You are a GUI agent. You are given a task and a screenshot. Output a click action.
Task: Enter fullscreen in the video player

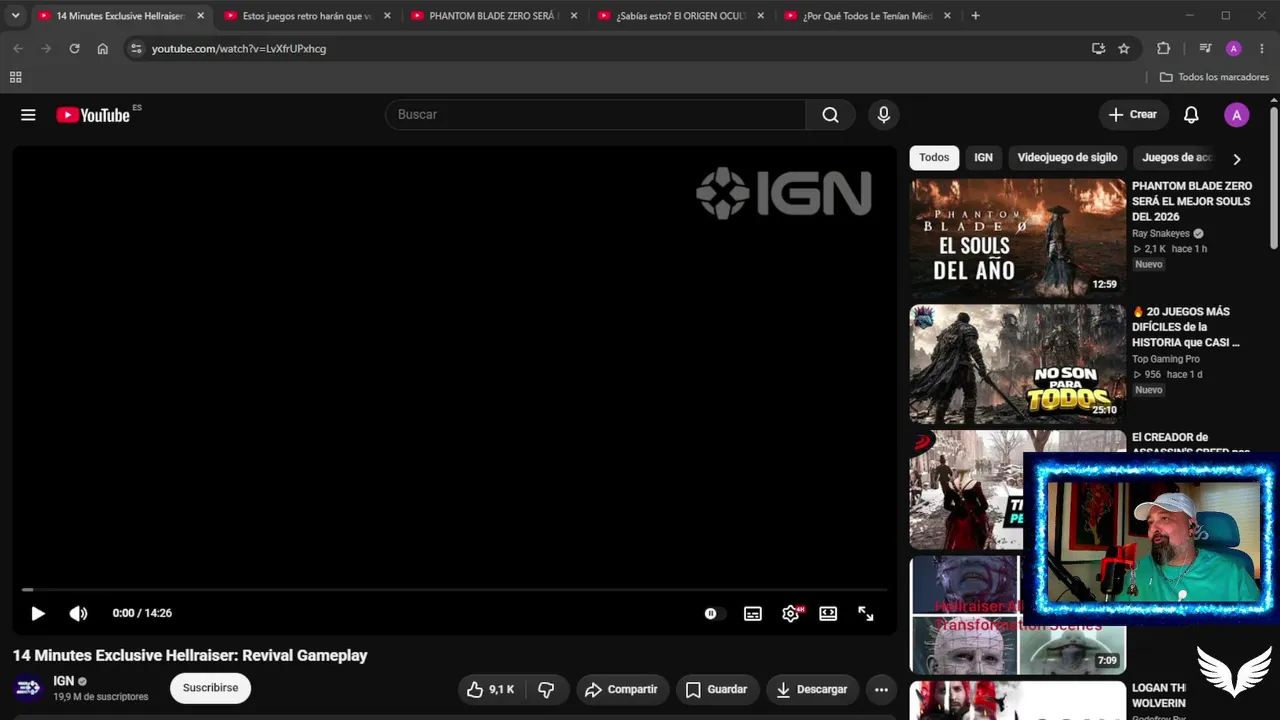pyautogui.click(x=866, y=613)
